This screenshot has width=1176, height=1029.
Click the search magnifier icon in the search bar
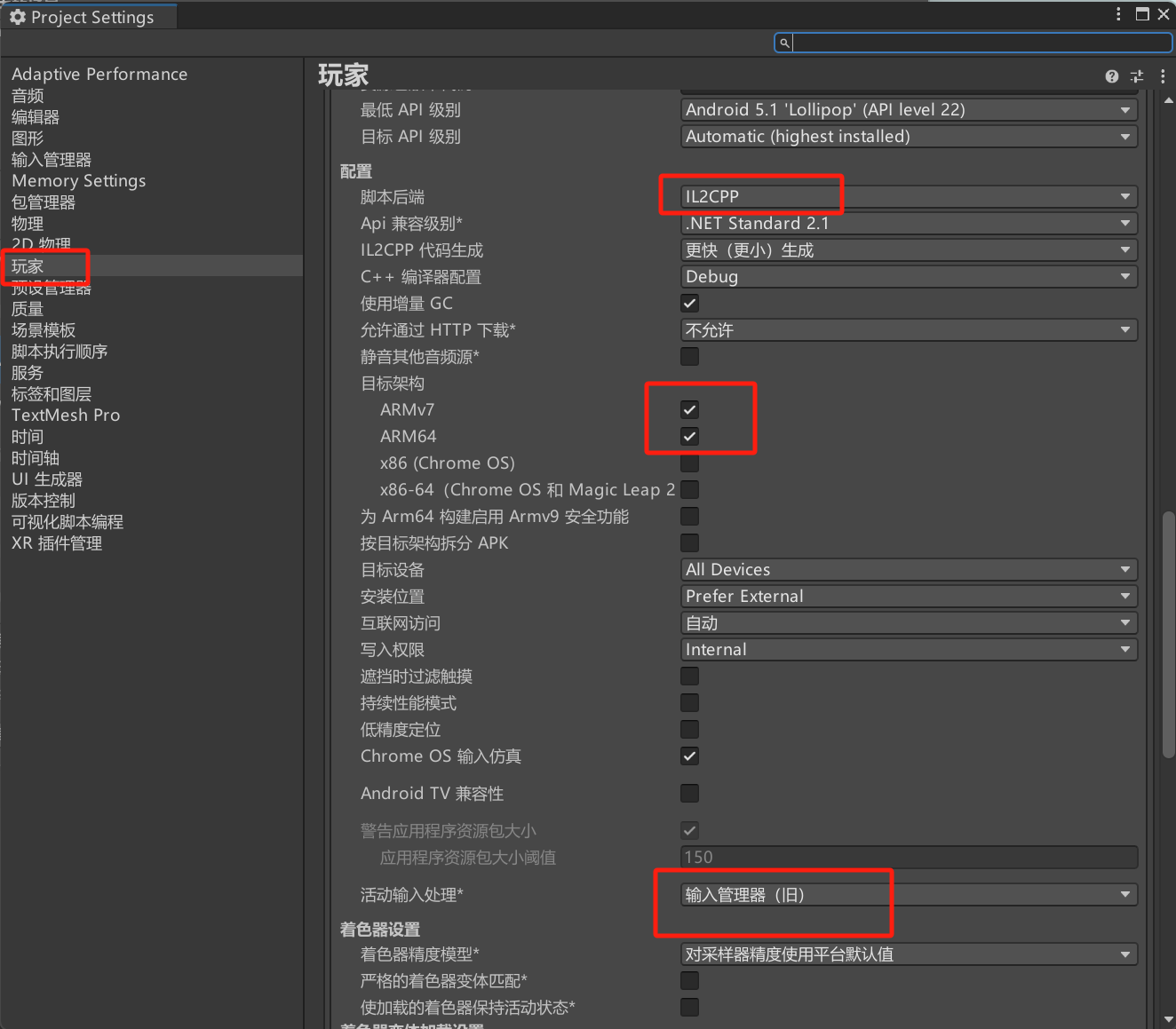pyautogui.click(x=784, y=43)
